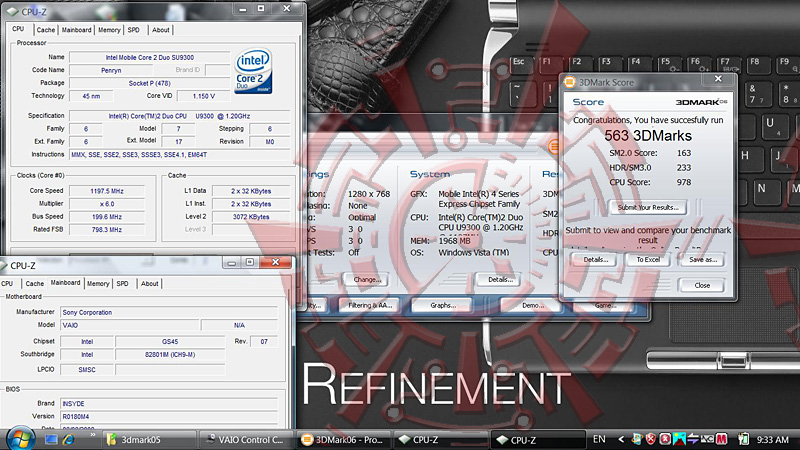The image size is (800, 450).
Task: Click the Core VID value 1.150 V
Action: click(204, 96)
